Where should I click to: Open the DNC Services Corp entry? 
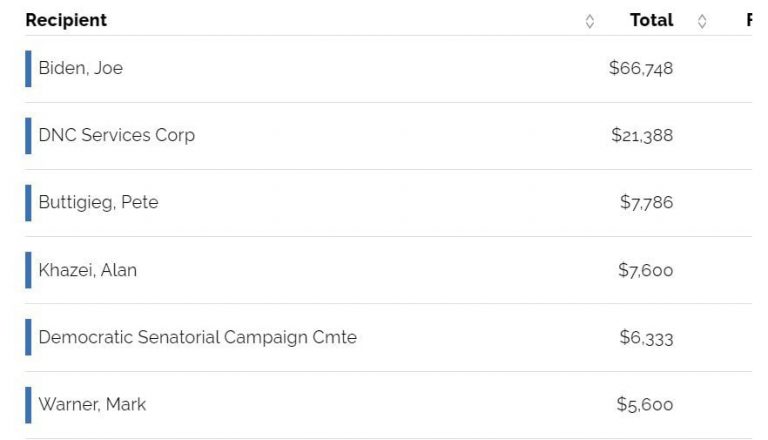coord(116,135)
